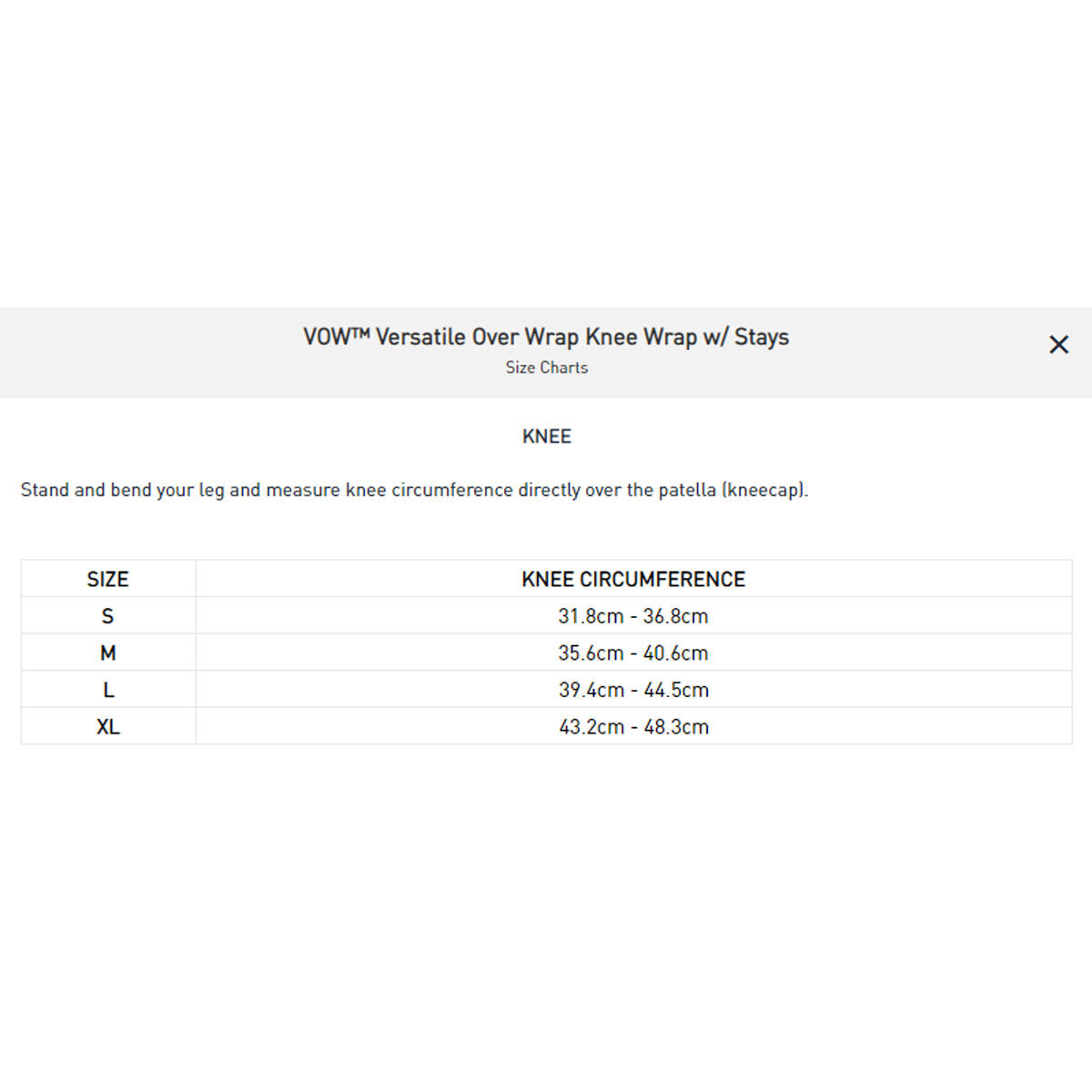The height and width of the screenshot is (1092, 1092).
Task: Click the KNEE section heading
Action: click(546, 437)
